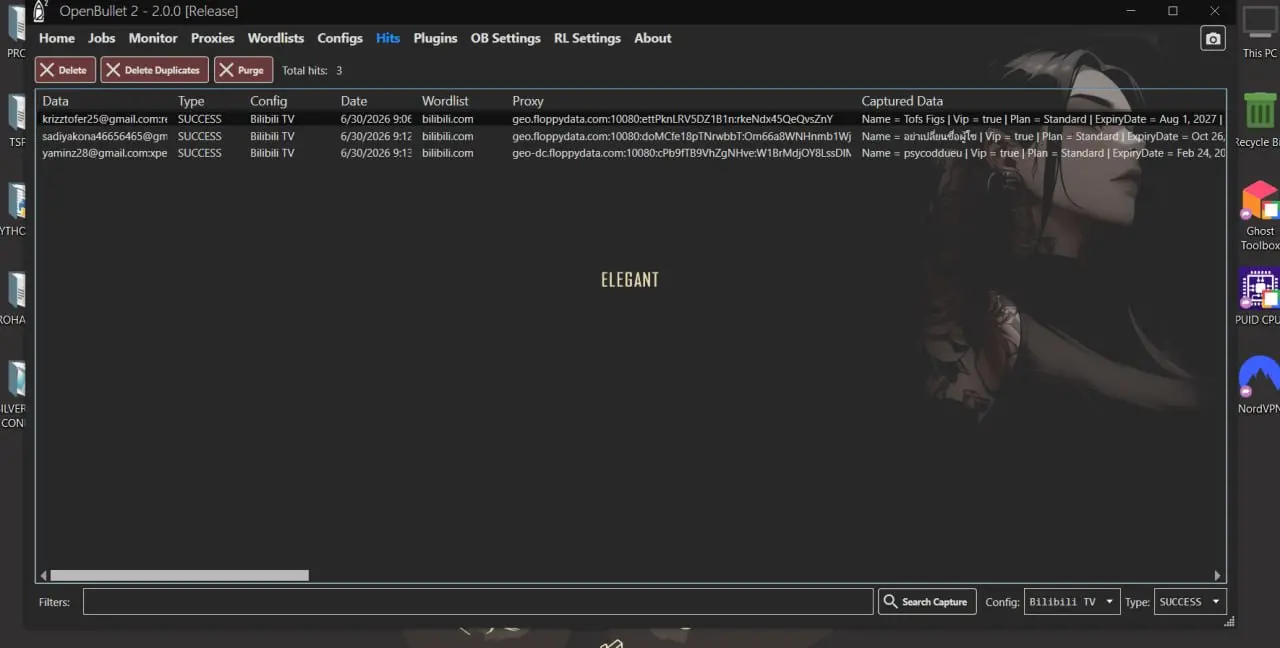Screen dimensions: 1280x648
Task: Open the Type filter dropdown showing SUCCESS
Action: 1190,602
